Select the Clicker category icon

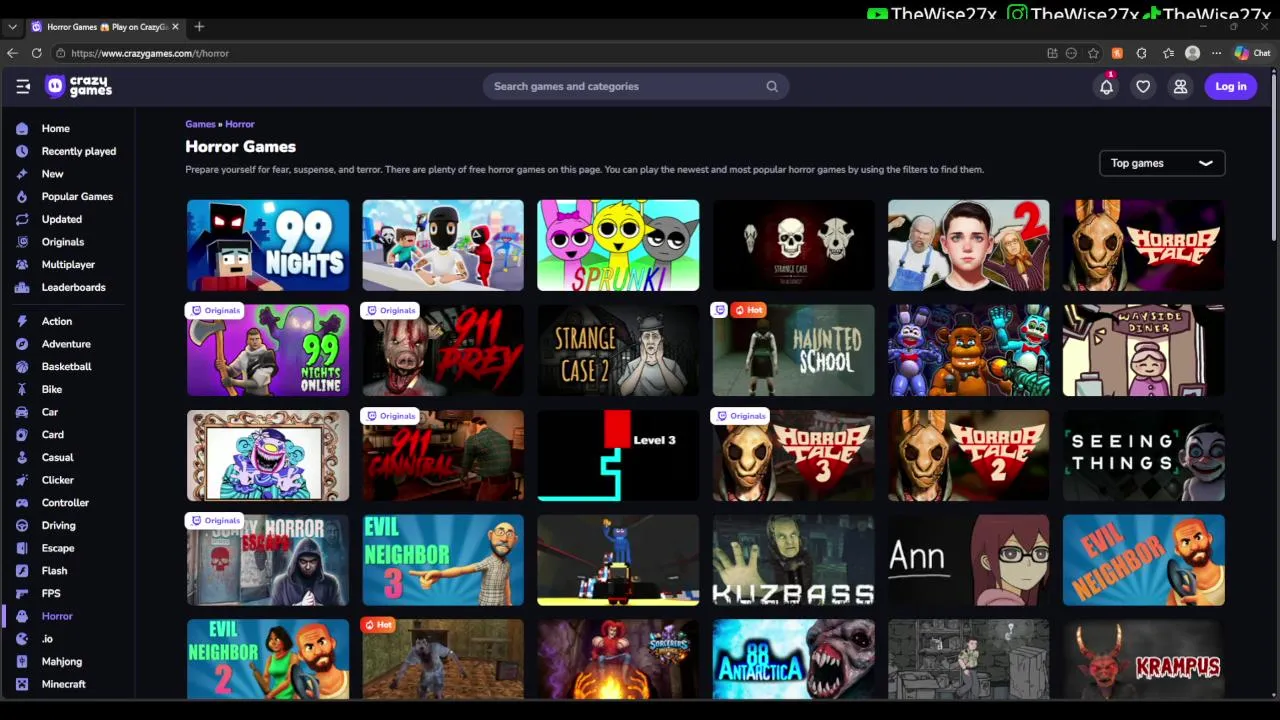(x=22, y=480)
